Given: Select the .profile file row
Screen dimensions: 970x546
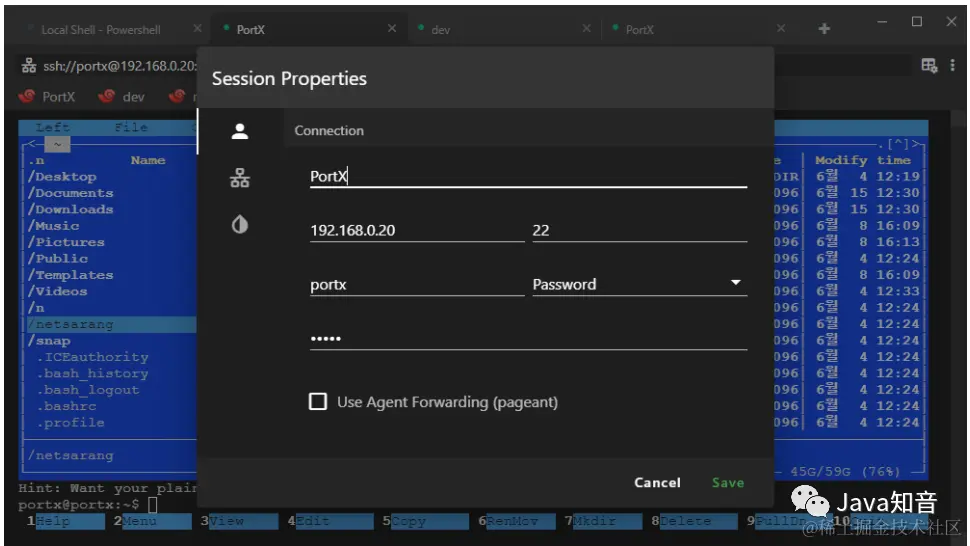Looking at the screenshot, I should 111,422.
